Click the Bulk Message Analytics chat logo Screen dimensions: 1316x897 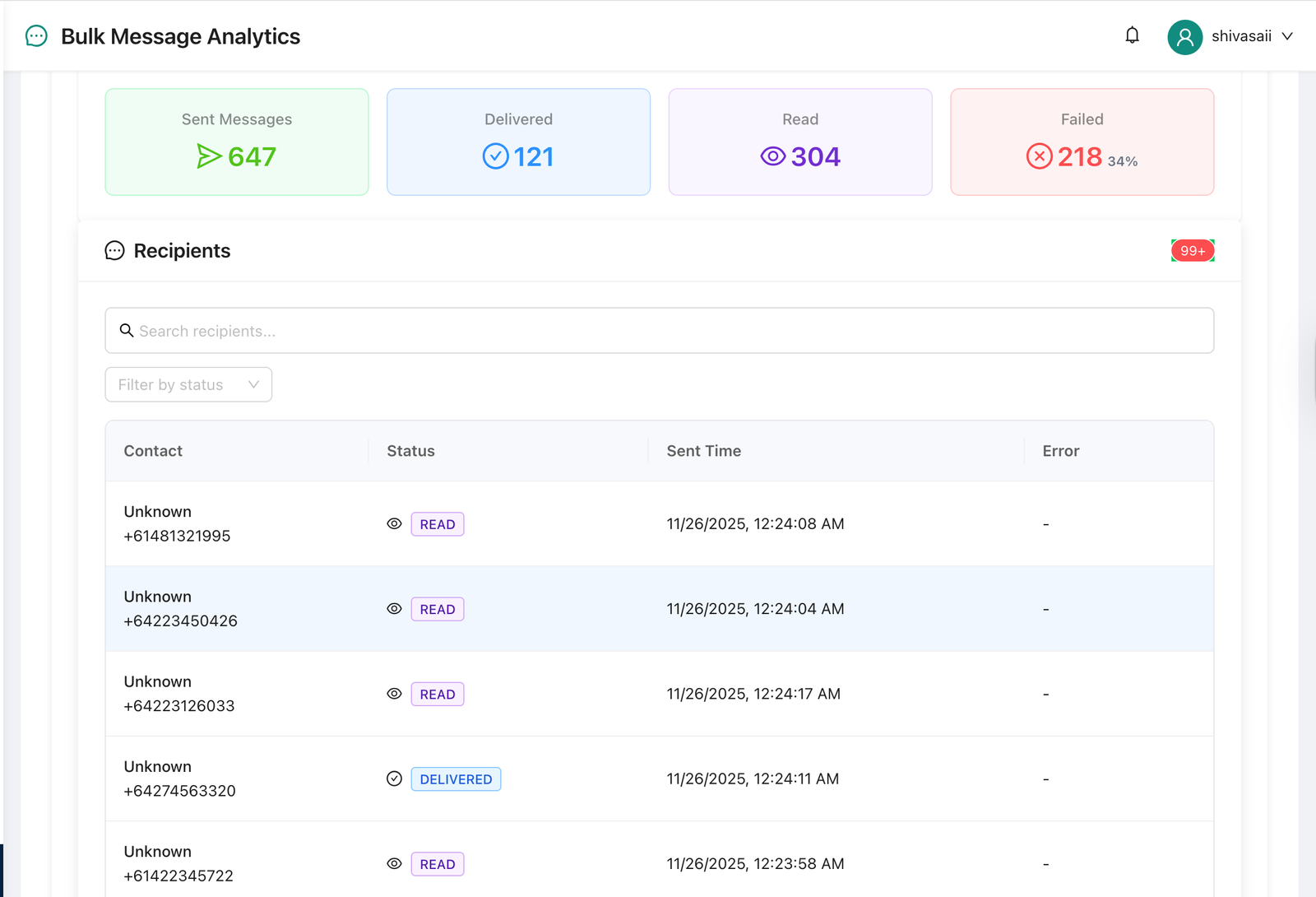(36, 36)
